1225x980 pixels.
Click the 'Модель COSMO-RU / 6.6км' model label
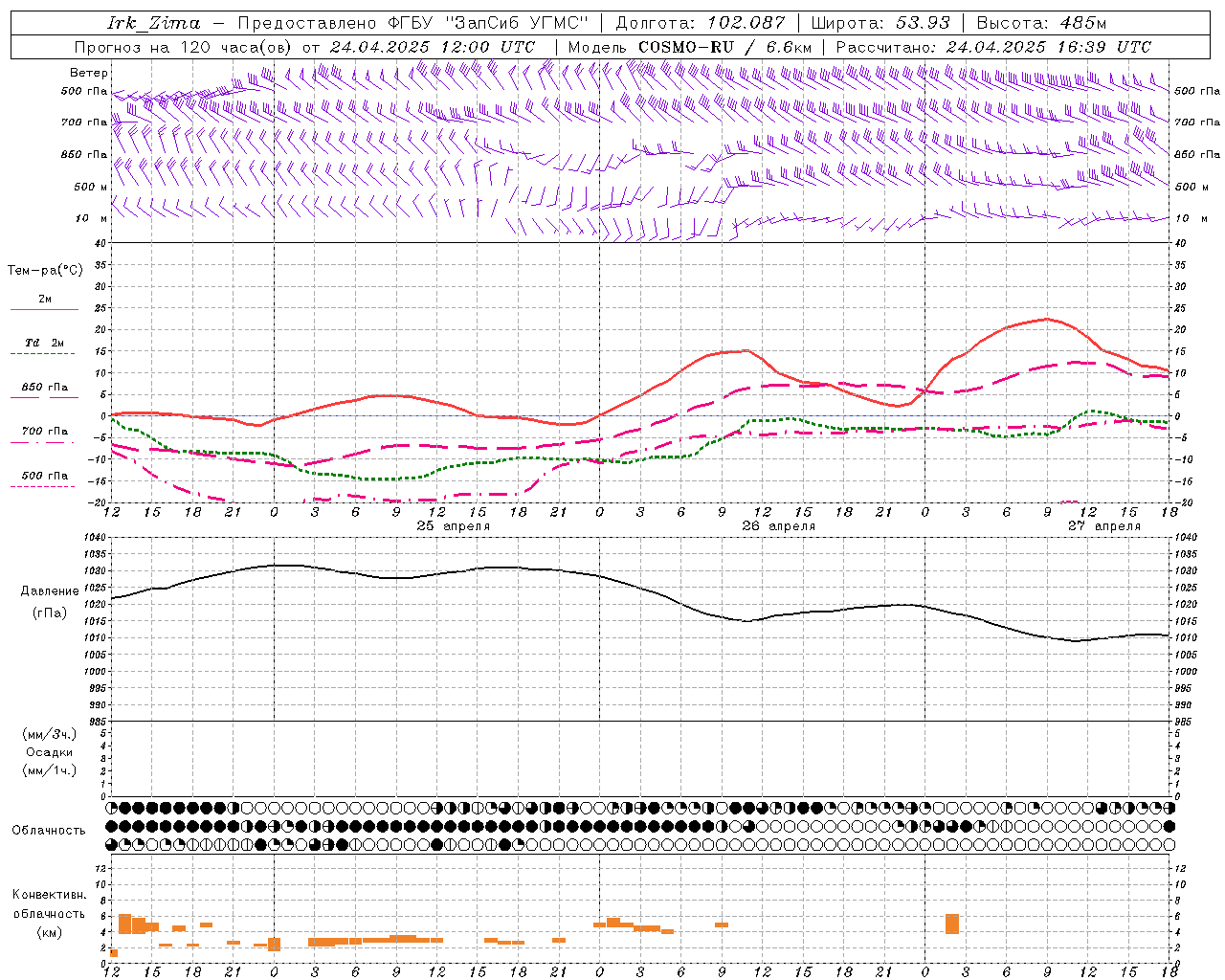click(689, 47)
